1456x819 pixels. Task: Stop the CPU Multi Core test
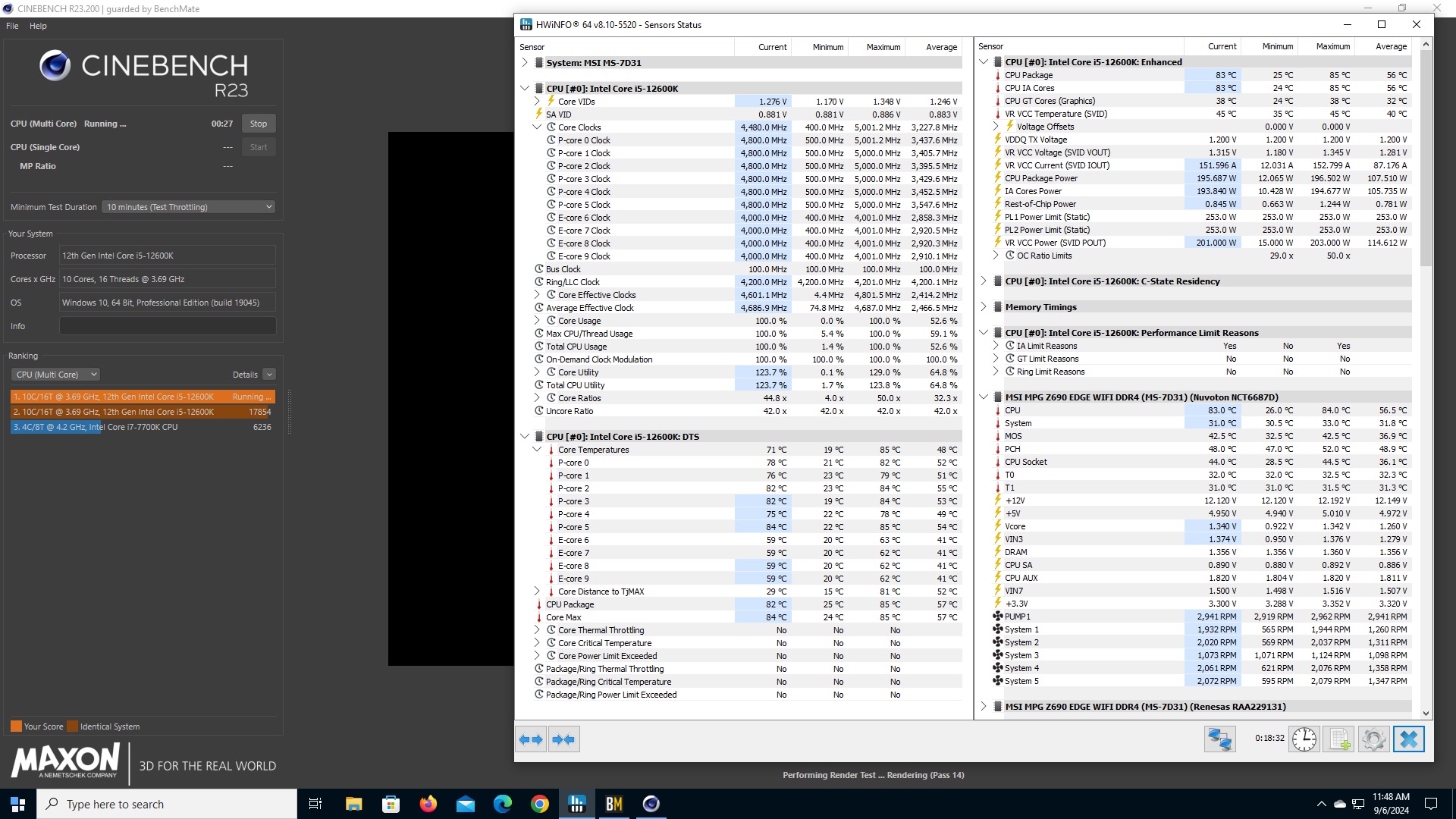tap(259, 124)
